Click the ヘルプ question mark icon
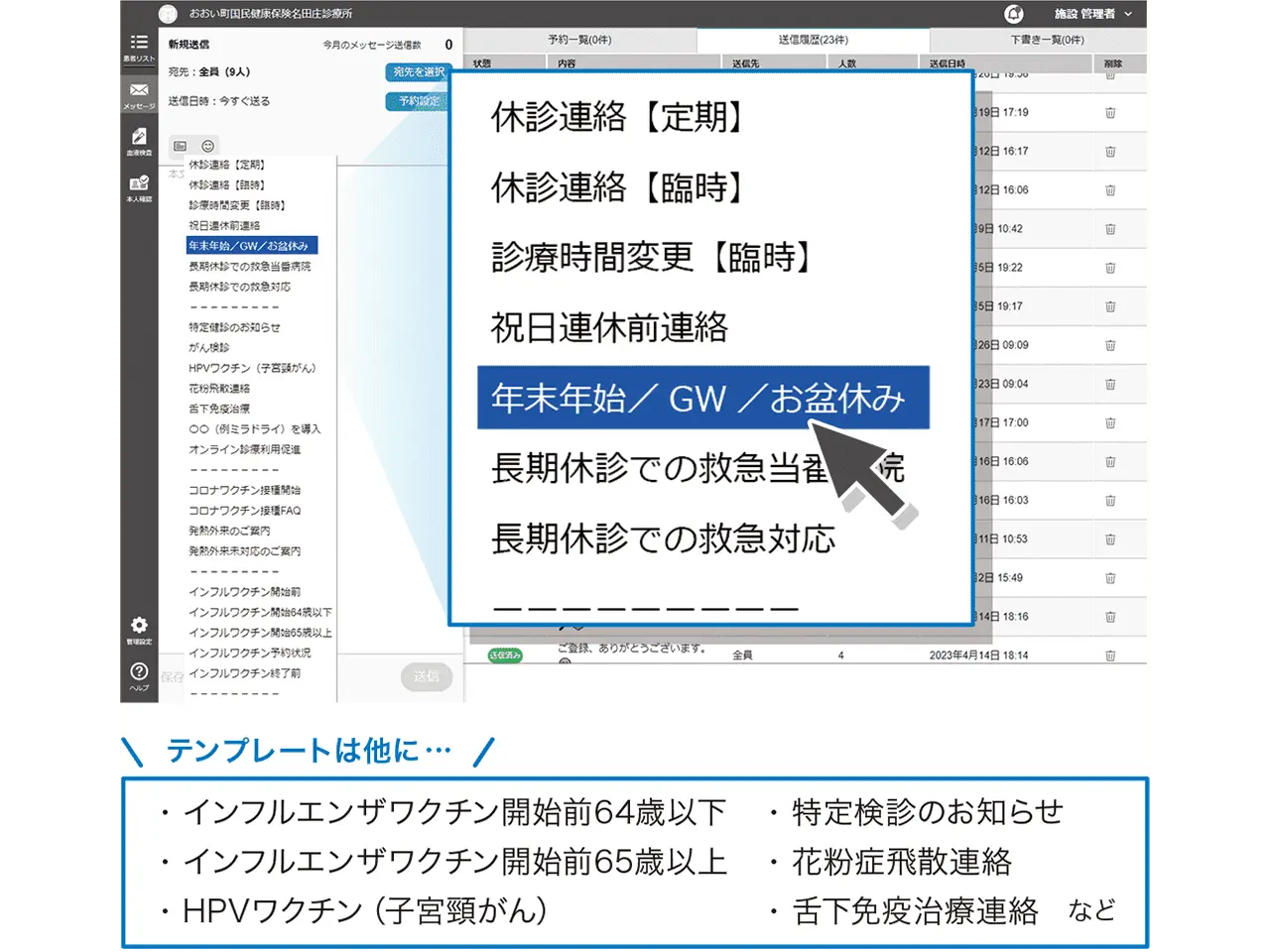 (x=139, y=675)
